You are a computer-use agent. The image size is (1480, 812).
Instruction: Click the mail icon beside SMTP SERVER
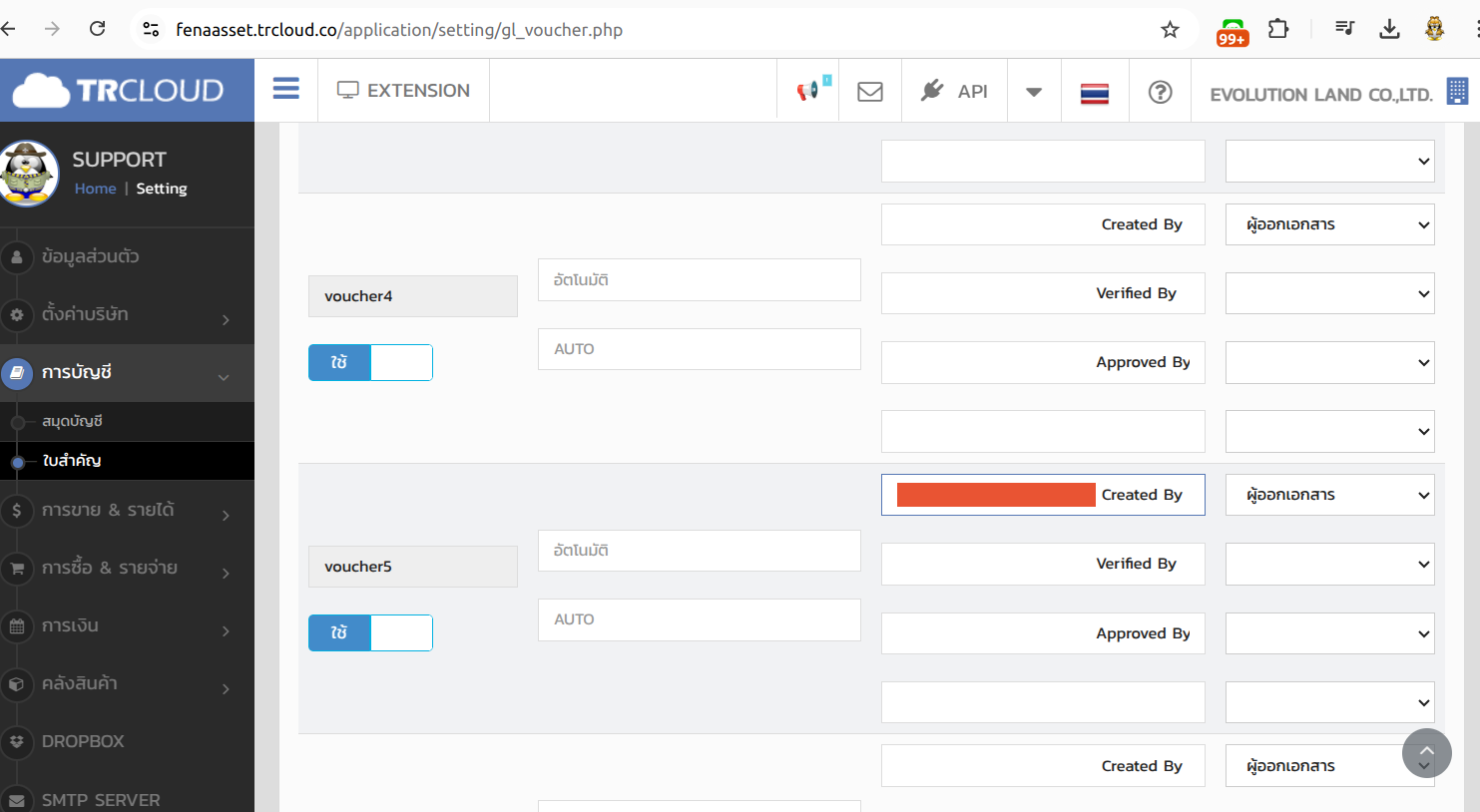point(16,800)
